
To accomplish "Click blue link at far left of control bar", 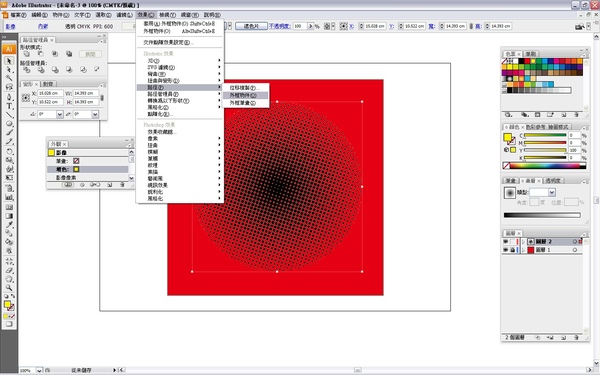I will pos(11,26).
